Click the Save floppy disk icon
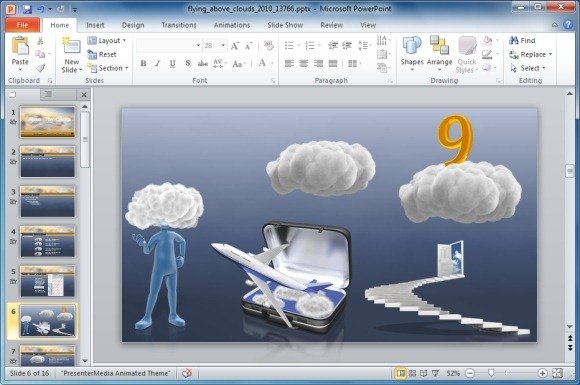The height and width of the screenshot is (385, 580). click(27, 9)
